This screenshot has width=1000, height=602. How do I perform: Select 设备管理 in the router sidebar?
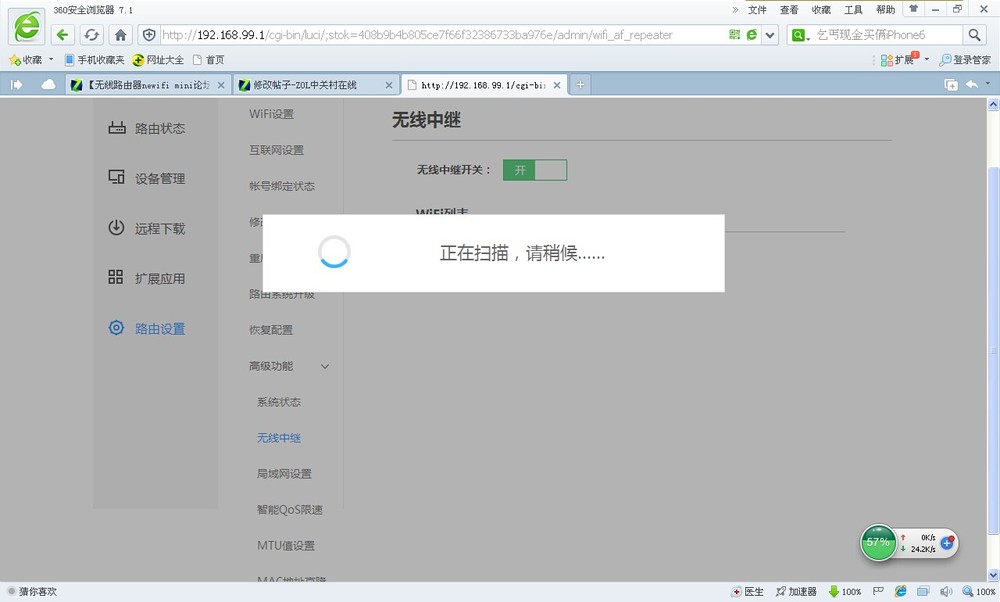click(x=147, y=178)
